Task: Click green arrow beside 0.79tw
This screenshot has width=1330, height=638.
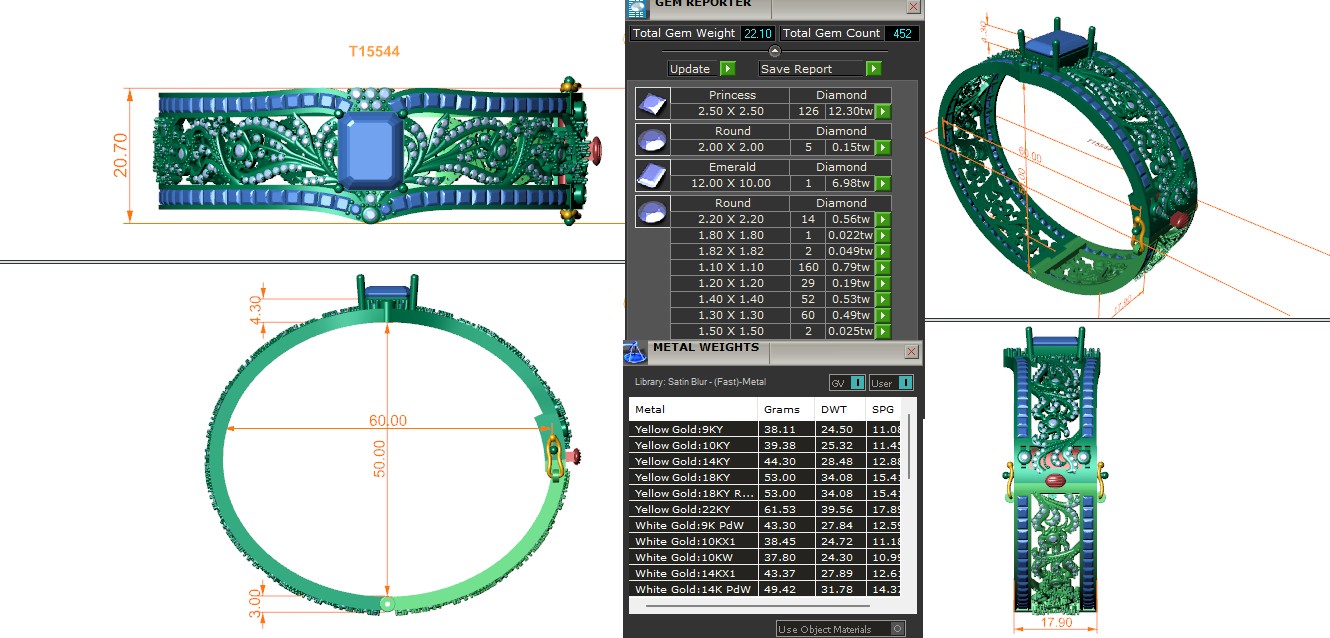Action: pos(883,268)
